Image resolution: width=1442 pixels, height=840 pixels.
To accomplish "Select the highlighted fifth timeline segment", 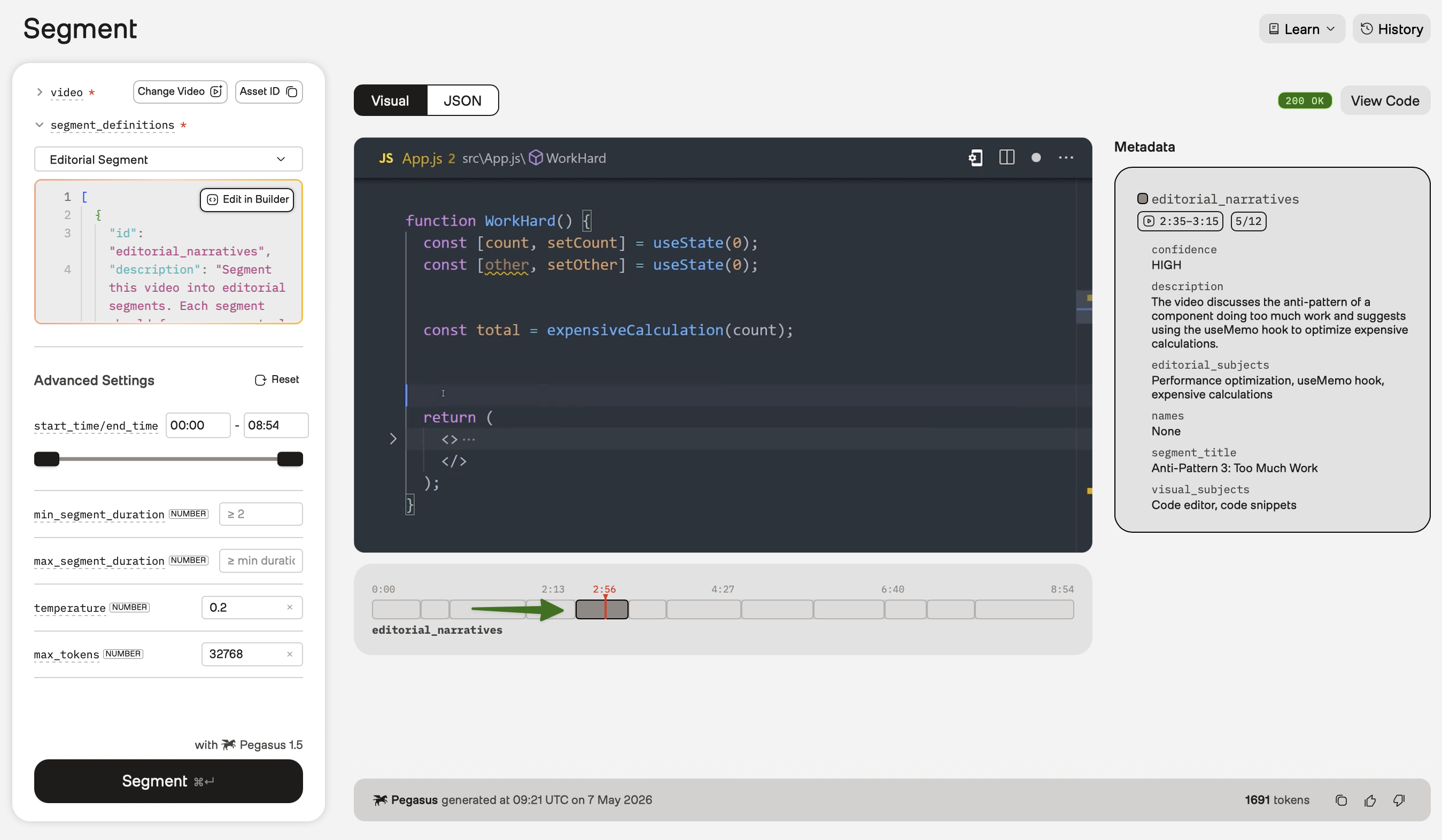I will [602, 609].
